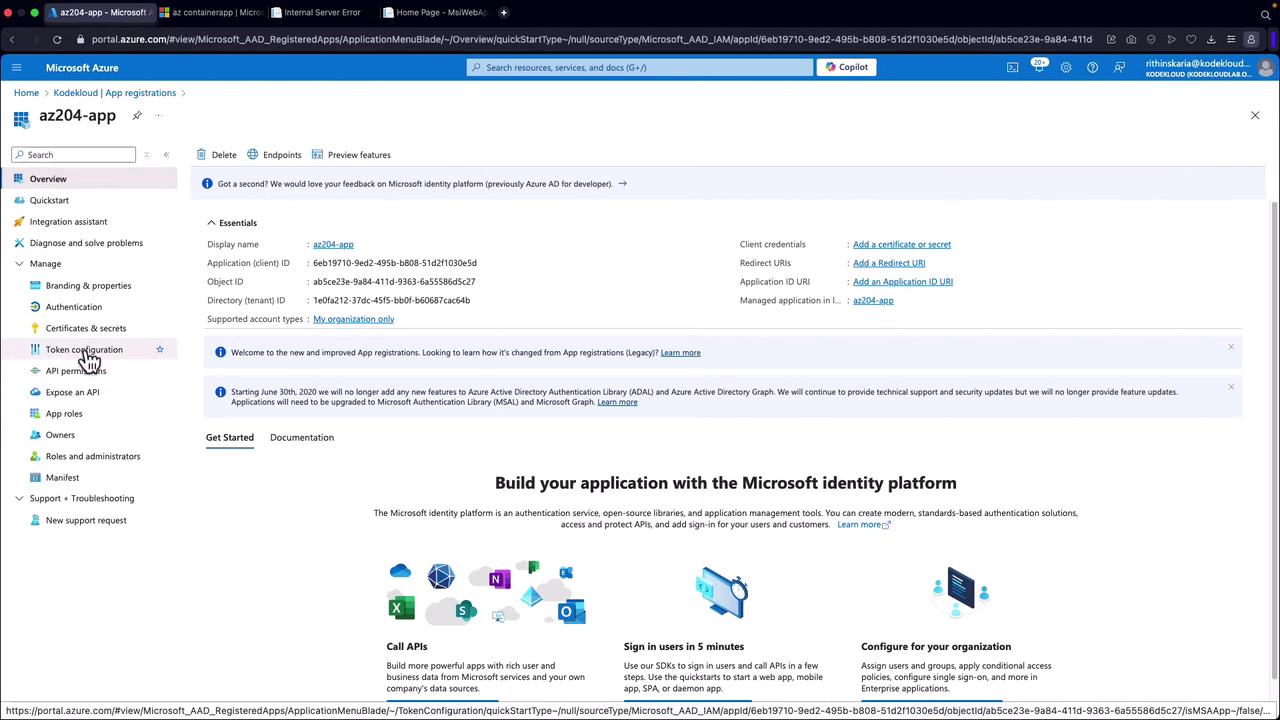Click Learn more in the ADAL notice
1280x720 pixels.
tap(617, 402)
